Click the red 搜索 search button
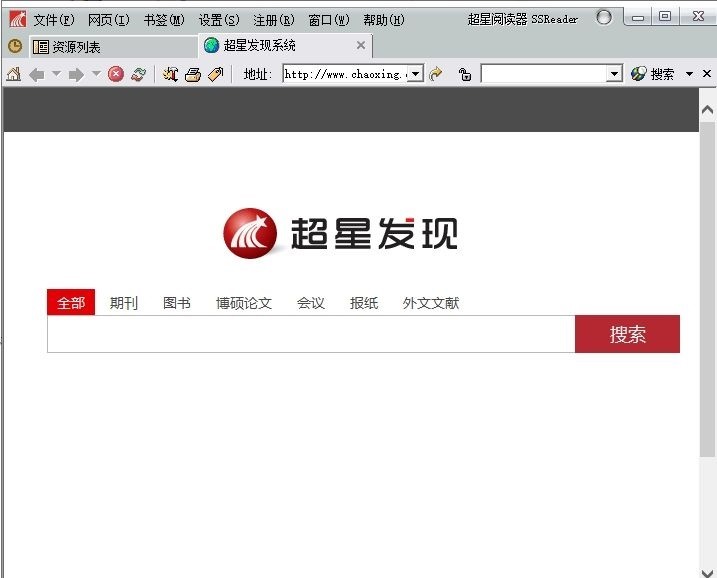This screenshot has height=578, width=717. tap(627, 334)
